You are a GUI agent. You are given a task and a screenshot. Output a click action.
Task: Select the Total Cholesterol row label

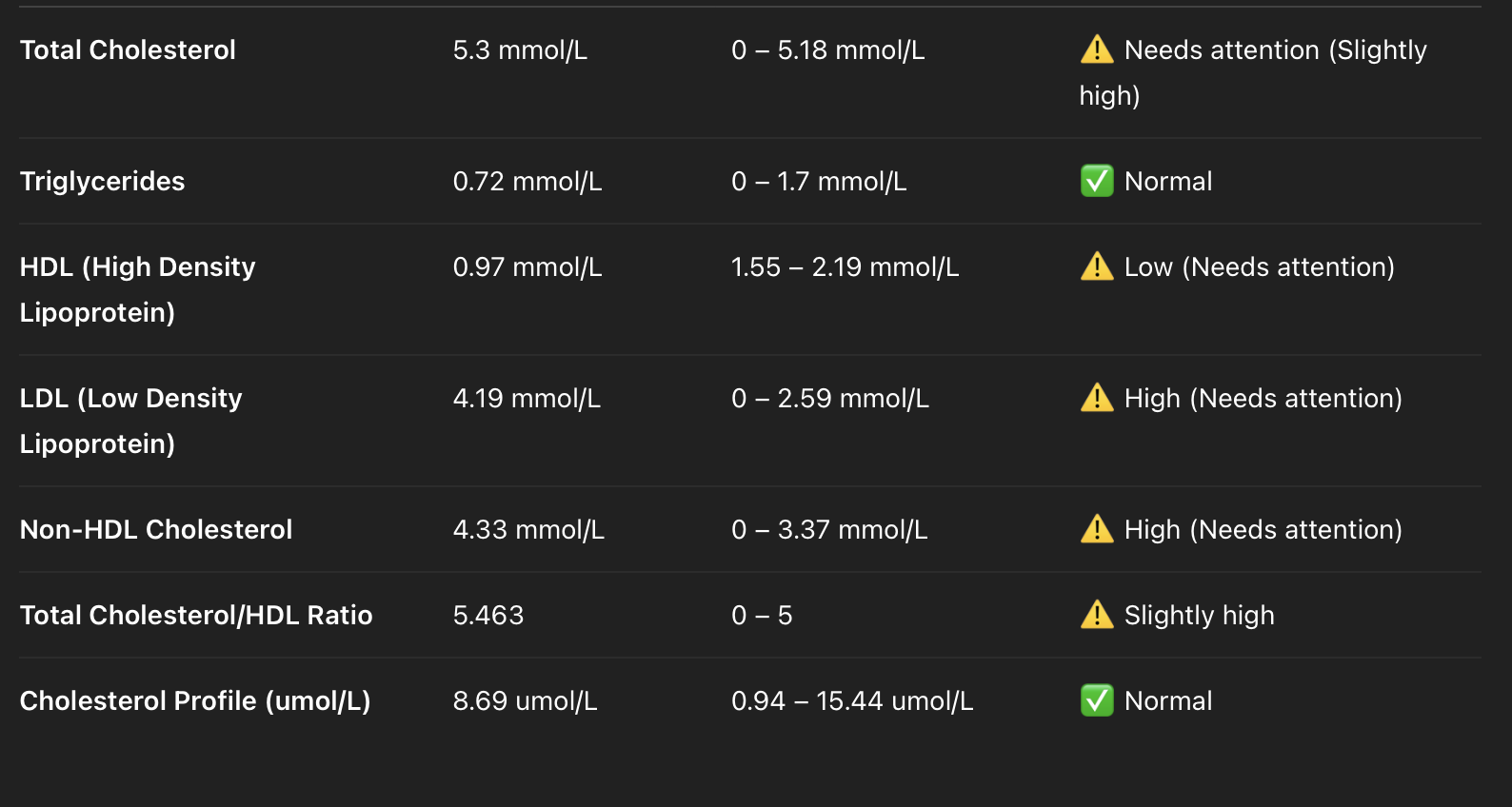coord(128,49)
